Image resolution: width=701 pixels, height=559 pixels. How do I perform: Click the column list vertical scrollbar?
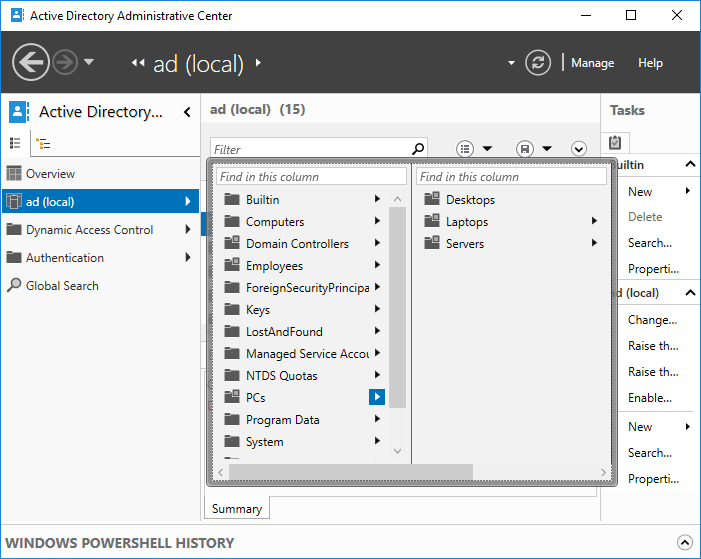pyautogui.click(x=397, y=307)
